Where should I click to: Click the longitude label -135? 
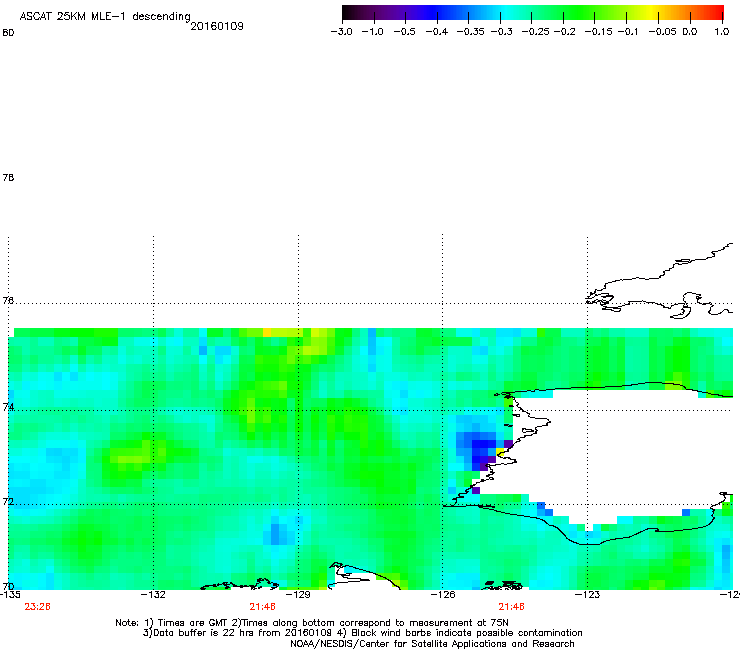pyautogui.click(x=10, y=595)
